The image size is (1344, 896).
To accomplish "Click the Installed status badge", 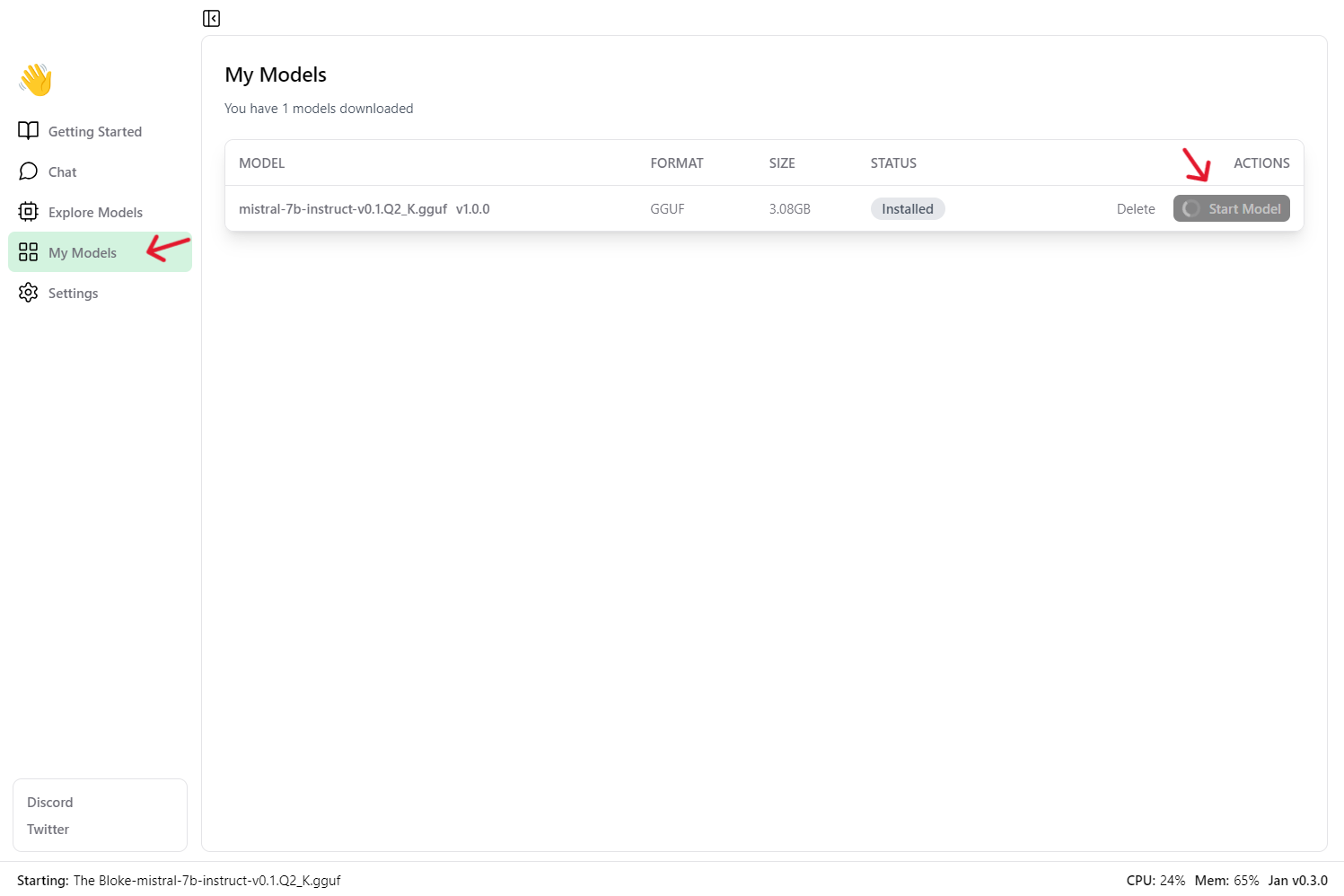I will pyautogui.click(x=907, y=209).
